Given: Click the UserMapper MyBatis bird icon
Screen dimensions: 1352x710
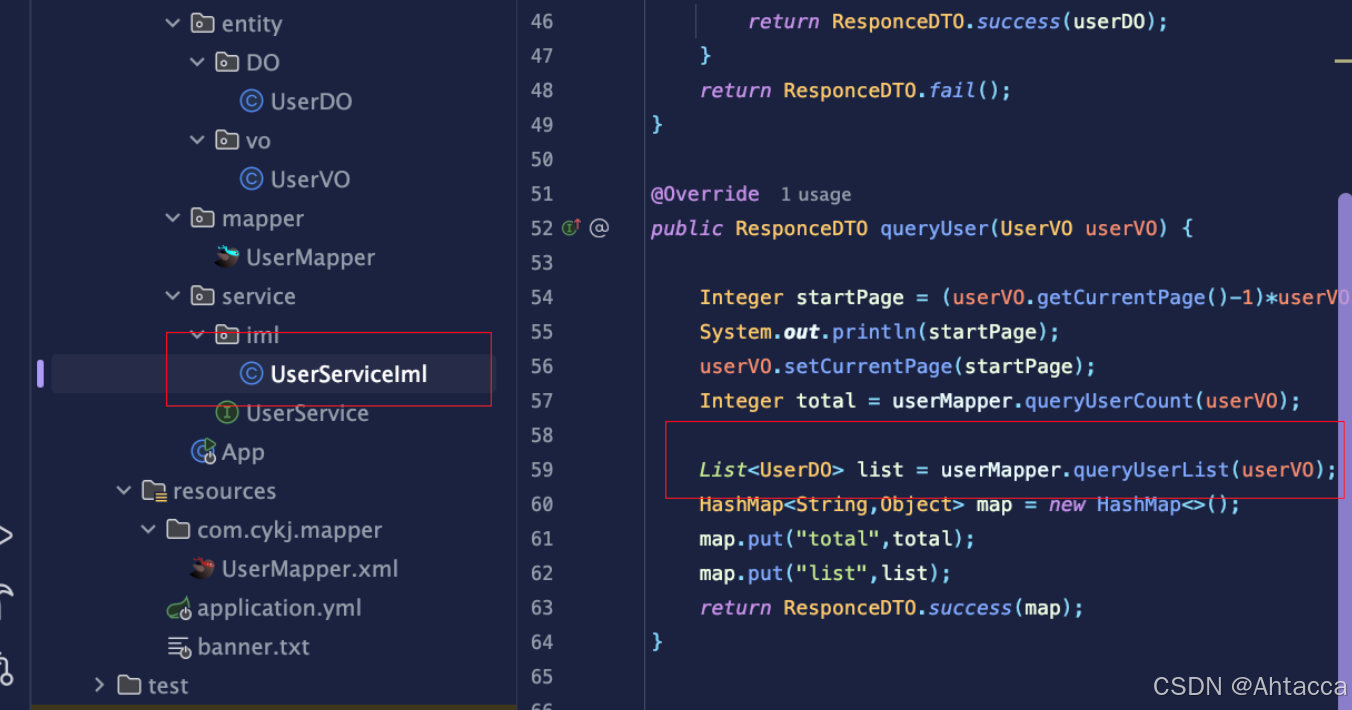Looking at the screenshot, I should pyautogui.click(x=228, y=257).
